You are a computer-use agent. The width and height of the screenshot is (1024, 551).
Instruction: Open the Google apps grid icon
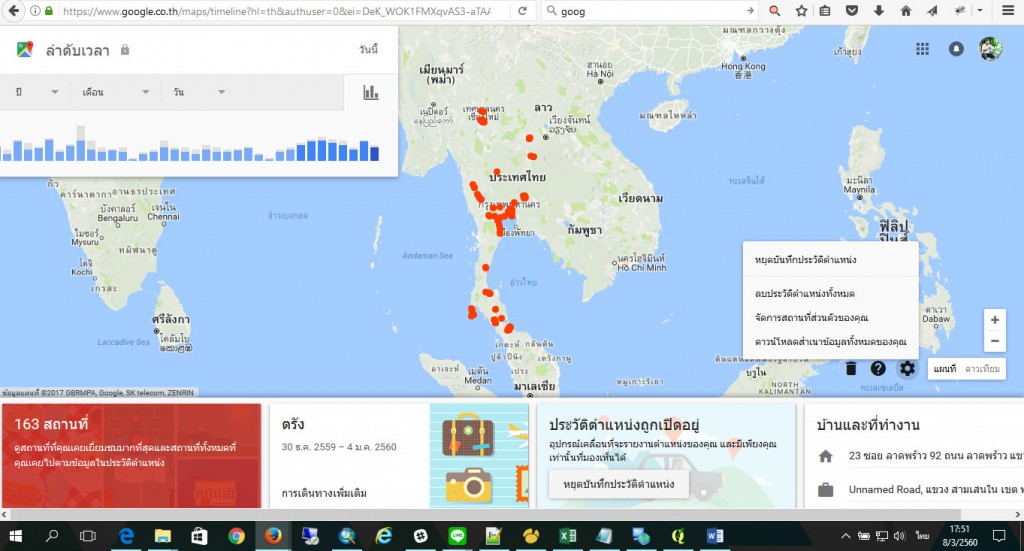point(922,49)
